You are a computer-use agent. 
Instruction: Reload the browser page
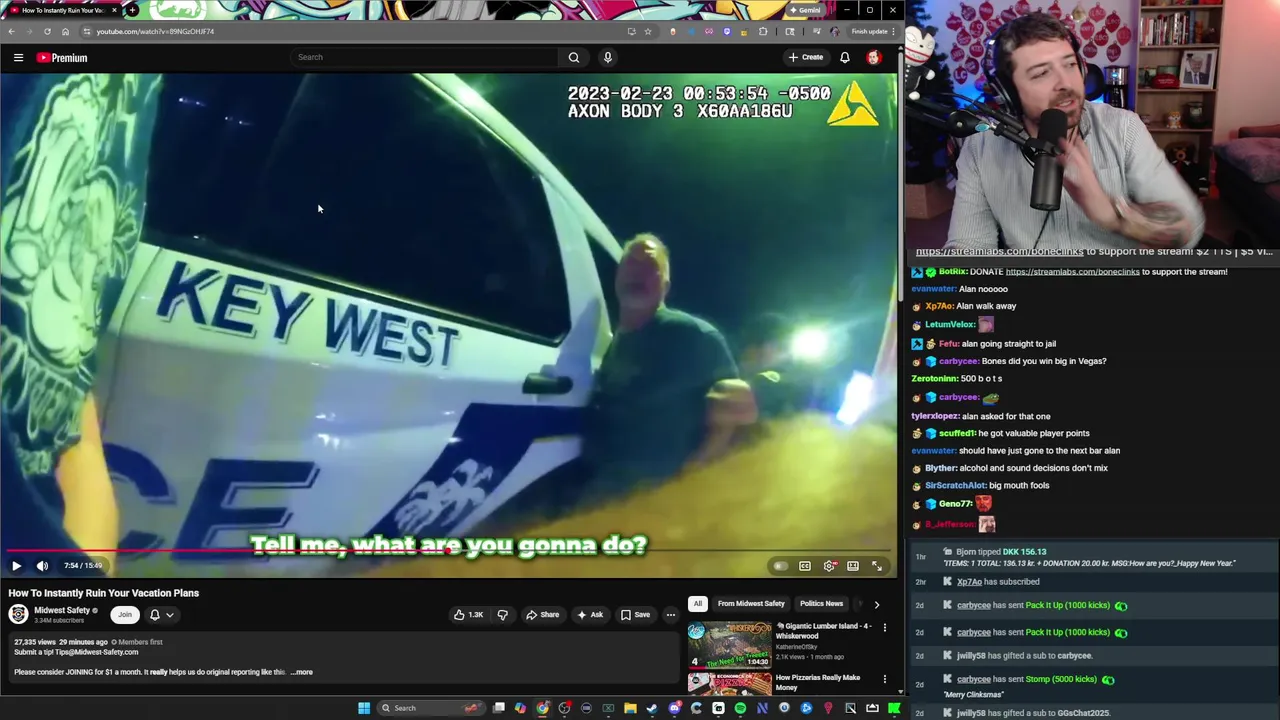(x=47, y=31)
